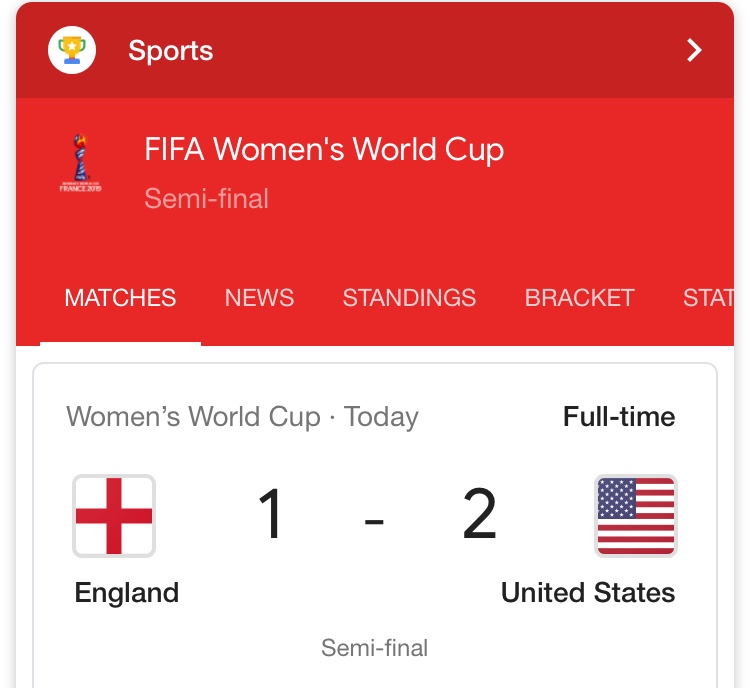
Task: Click the Semi-final subtitle in red header
Action: (207, 198)
